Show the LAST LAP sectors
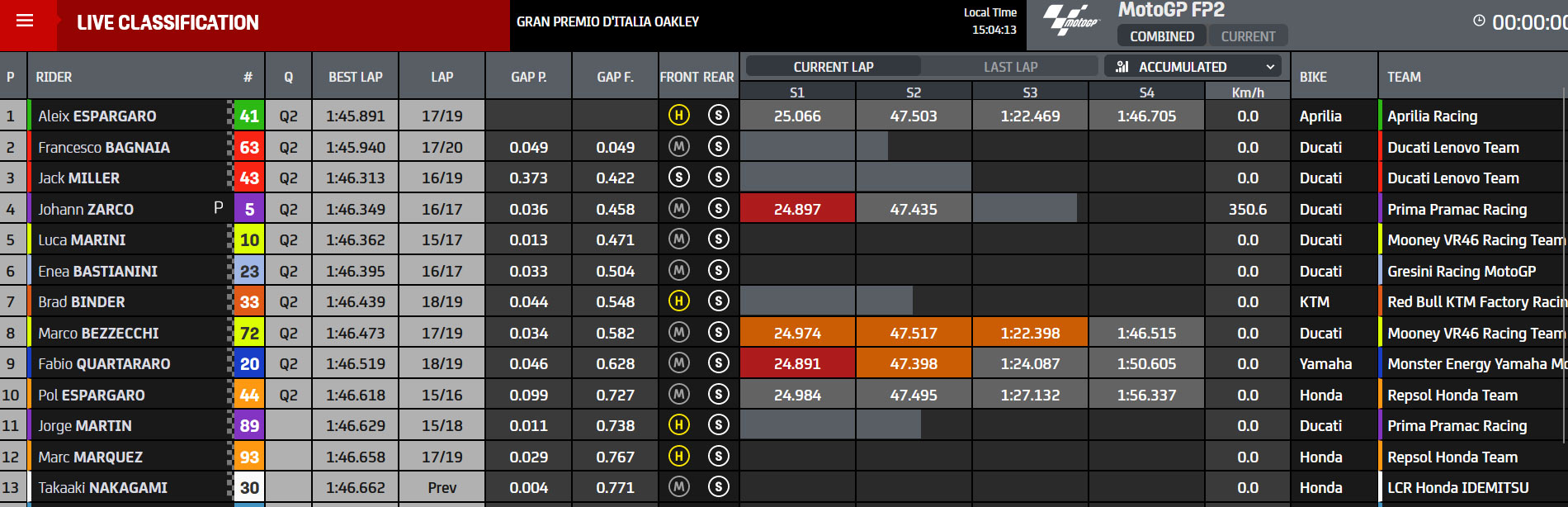This screenshot has height=507, width=1568. pos(1010,66)
